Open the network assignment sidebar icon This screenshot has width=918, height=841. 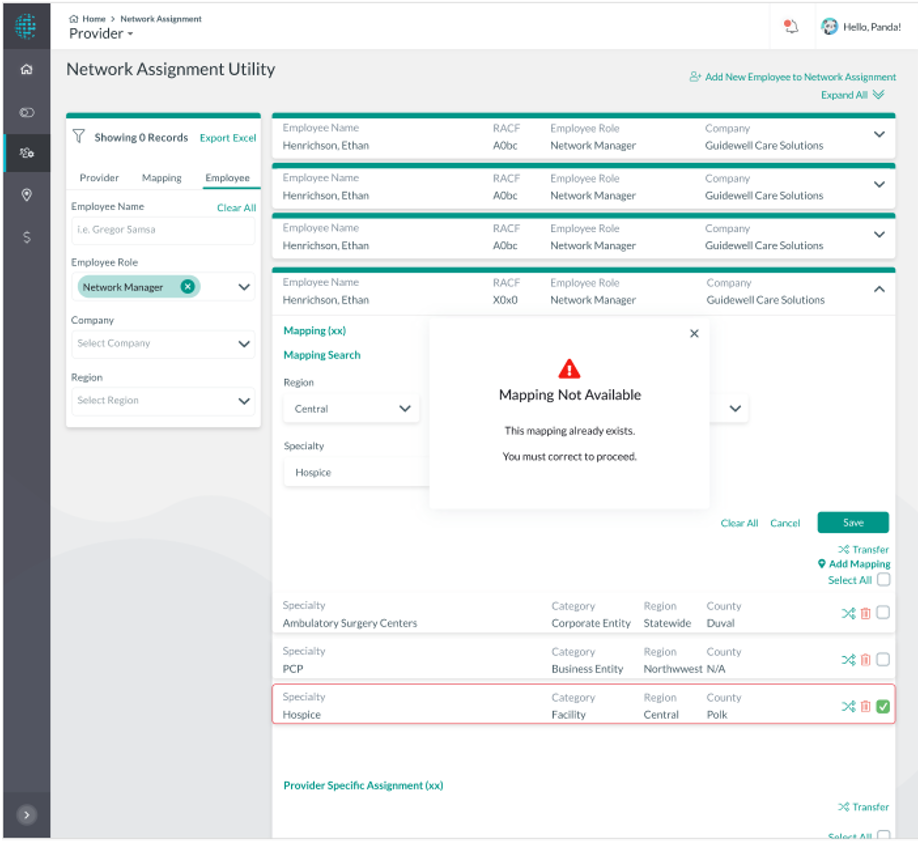point(26,153)
